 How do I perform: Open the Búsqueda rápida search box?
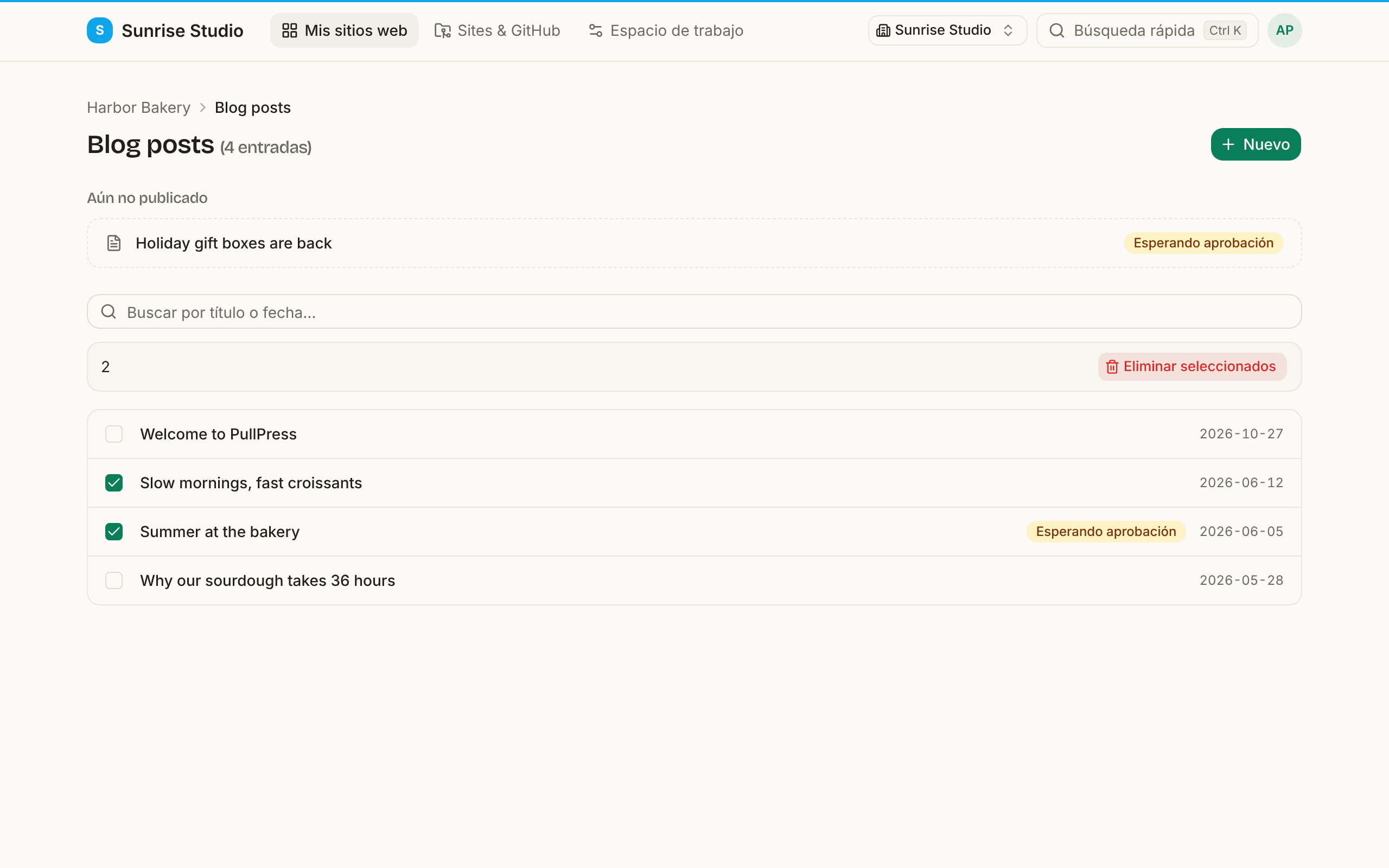(1147, 30)
